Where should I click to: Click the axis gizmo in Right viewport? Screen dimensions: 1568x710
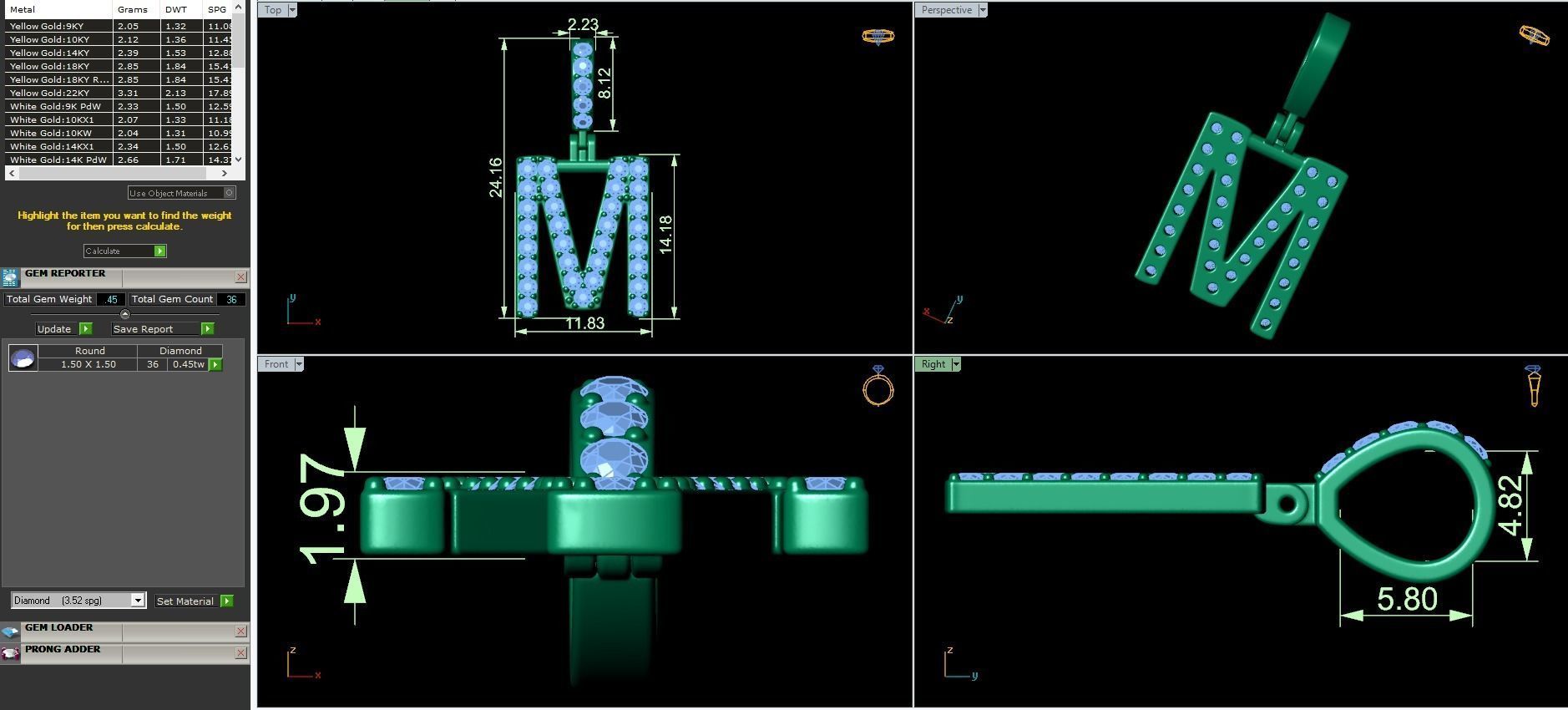pos(960,662)
